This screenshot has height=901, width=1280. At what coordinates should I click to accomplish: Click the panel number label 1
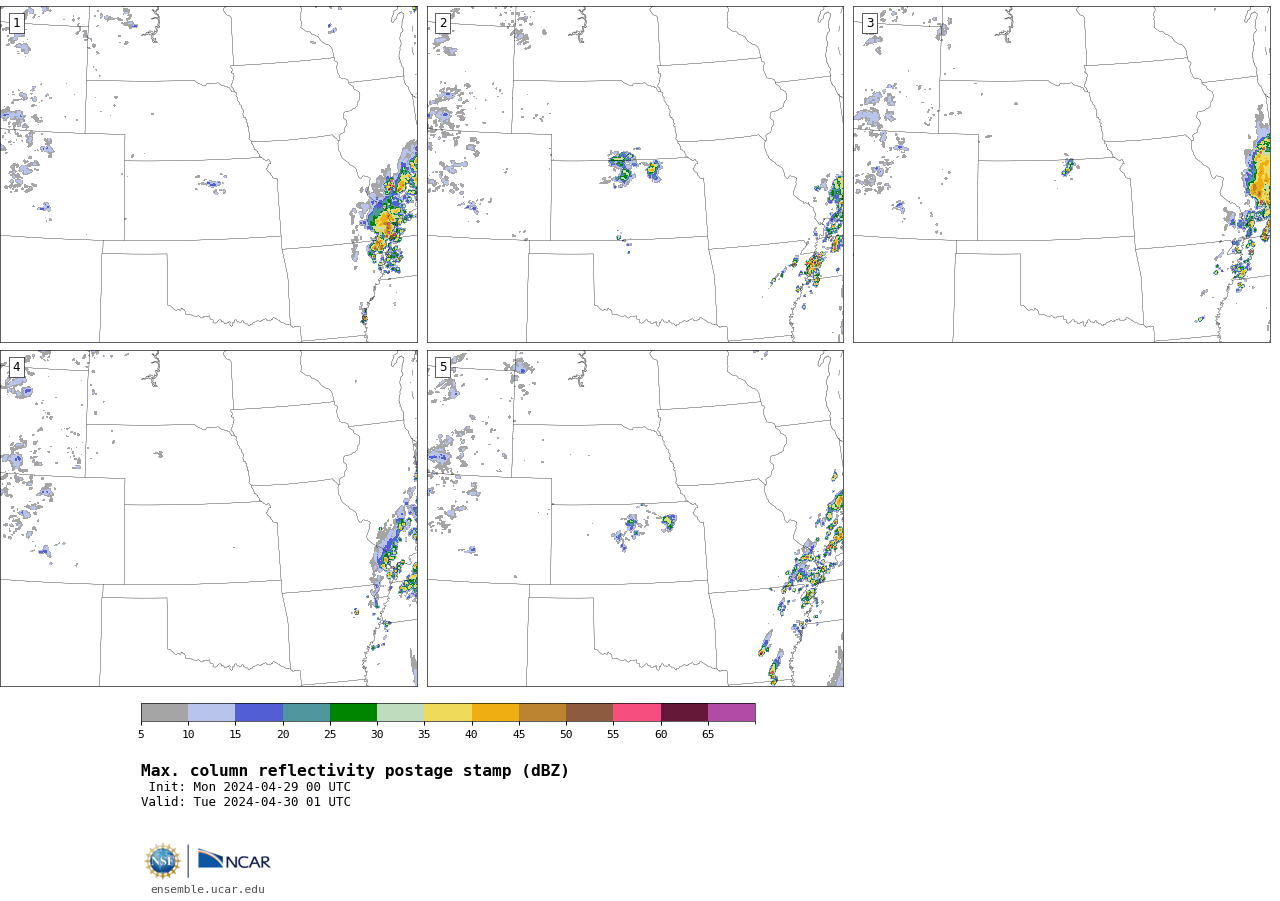[x=16, y=23]
